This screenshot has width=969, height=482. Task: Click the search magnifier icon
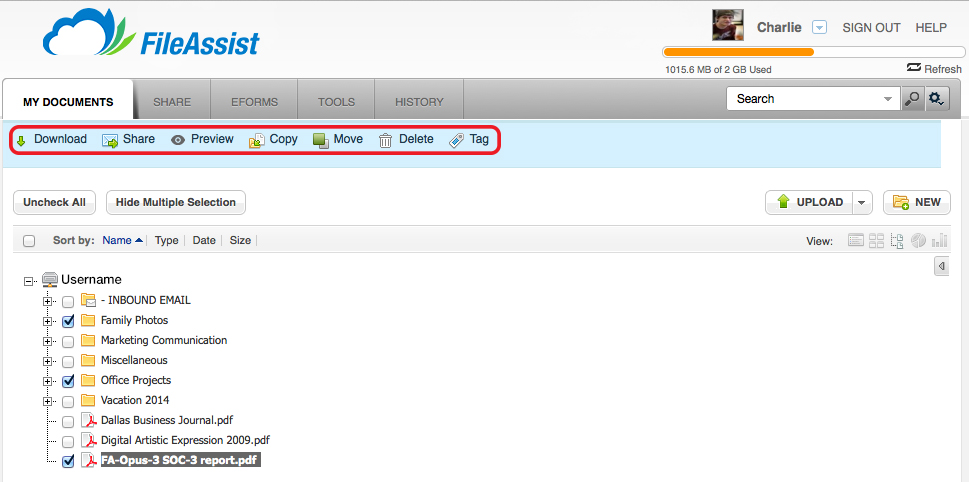(x=912, y=99)
